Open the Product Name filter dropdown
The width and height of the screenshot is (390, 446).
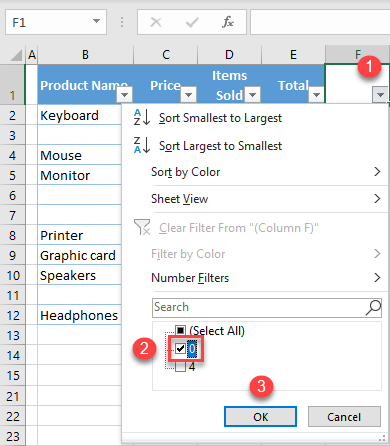click(125, 95)
